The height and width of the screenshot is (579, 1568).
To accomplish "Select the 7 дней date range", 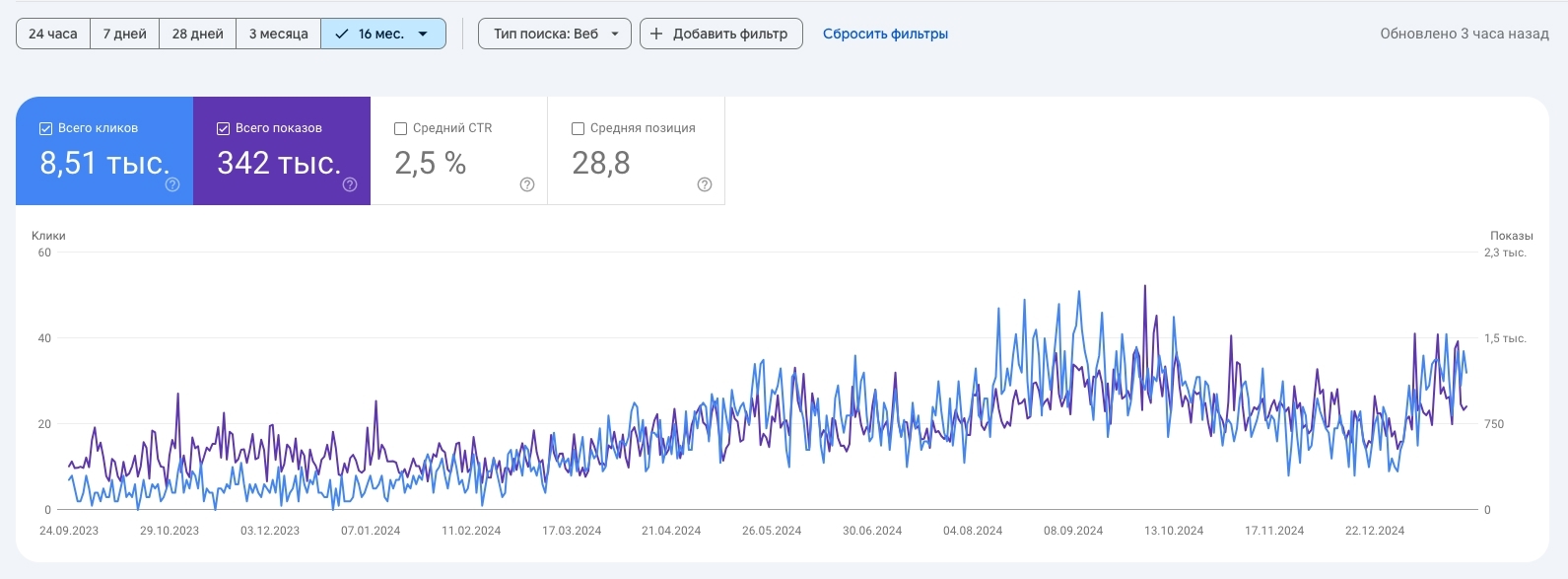I will 125,34.
